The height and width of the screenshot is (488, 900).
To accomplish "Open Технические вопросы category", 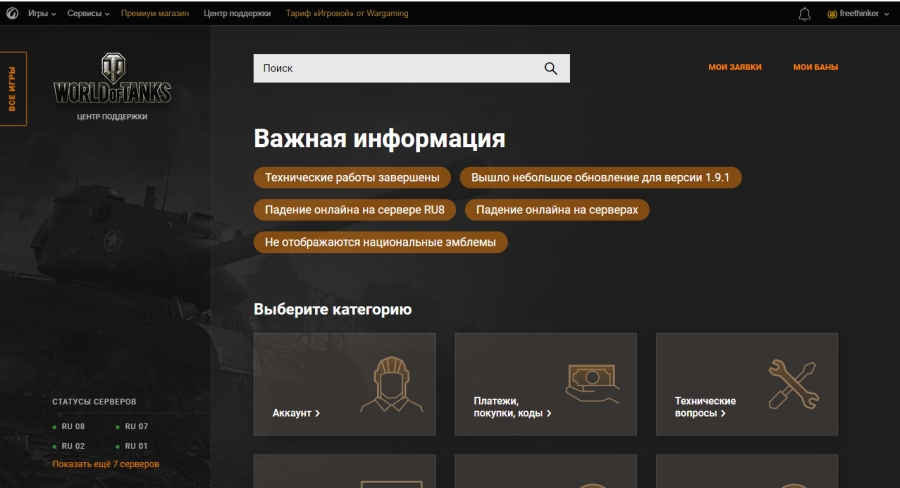I will tap(747, 384).
